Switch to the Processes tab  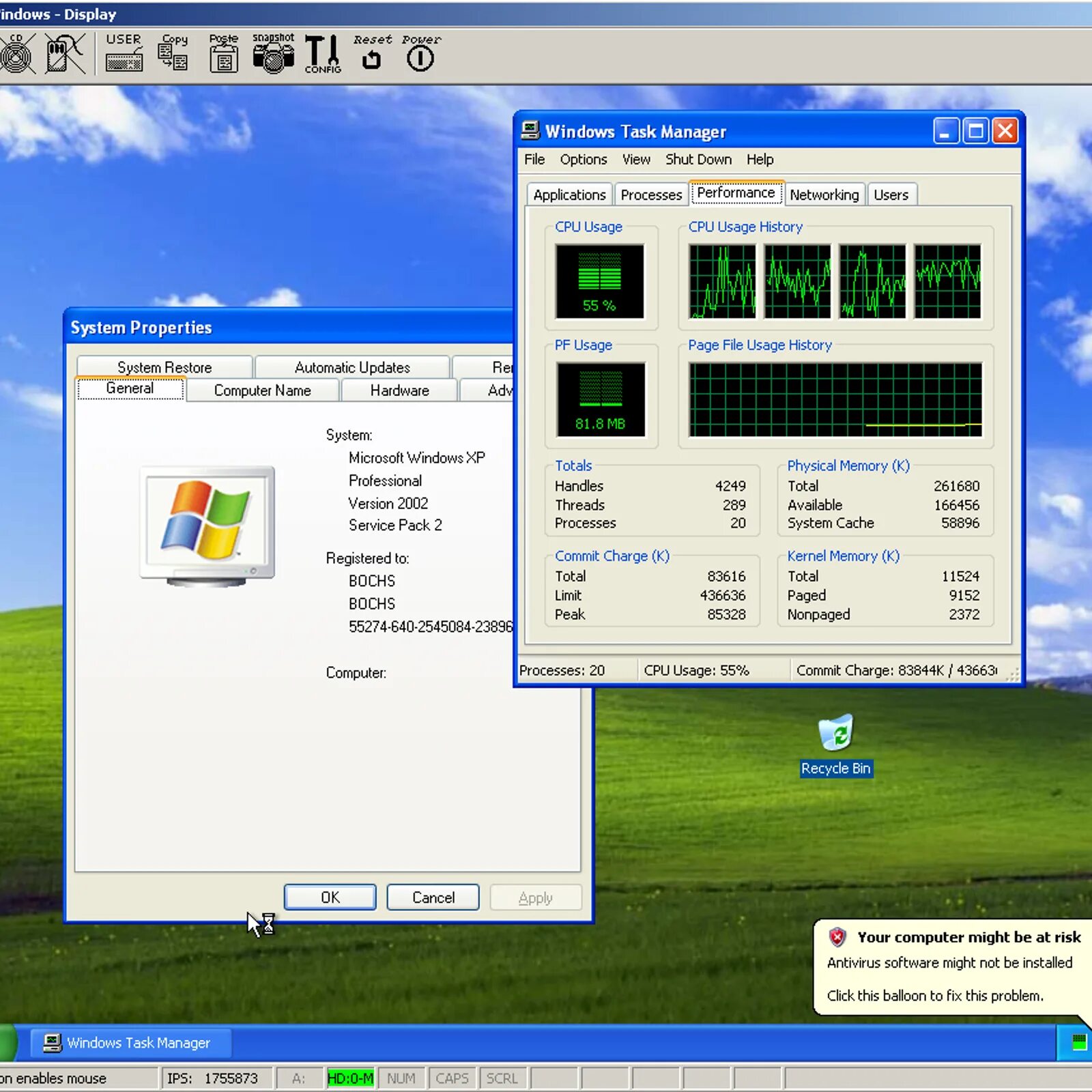point(651,195)
